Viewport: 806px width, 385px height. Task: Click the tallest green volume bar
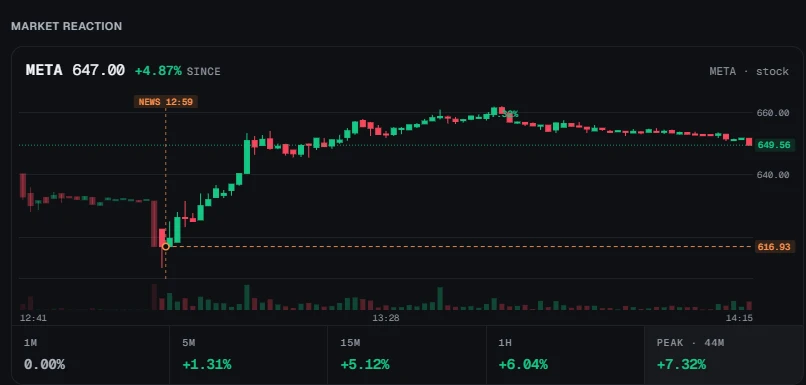[x=247, y=297]
